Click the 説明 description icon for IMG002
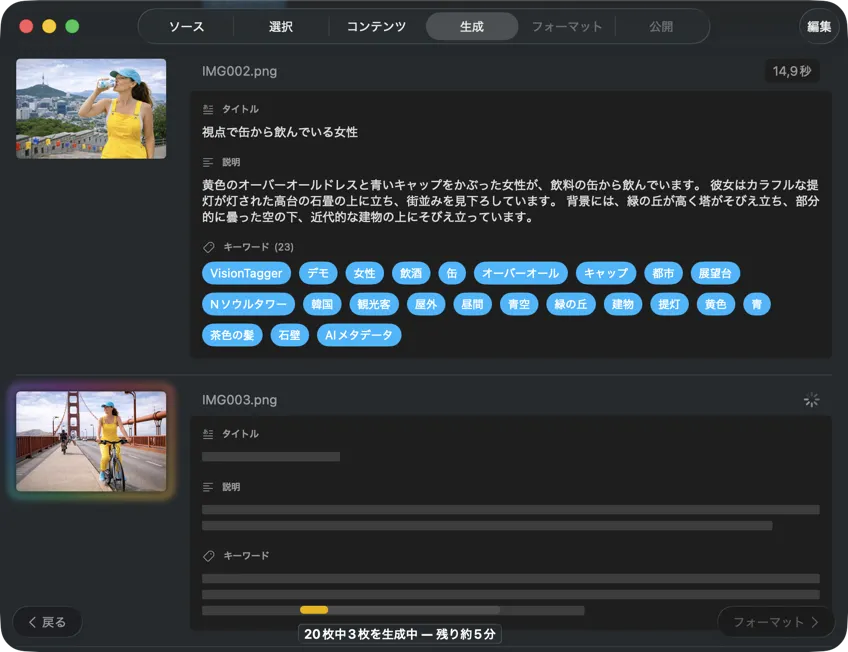This screenshot has width=848, height=652. (206, 161)
